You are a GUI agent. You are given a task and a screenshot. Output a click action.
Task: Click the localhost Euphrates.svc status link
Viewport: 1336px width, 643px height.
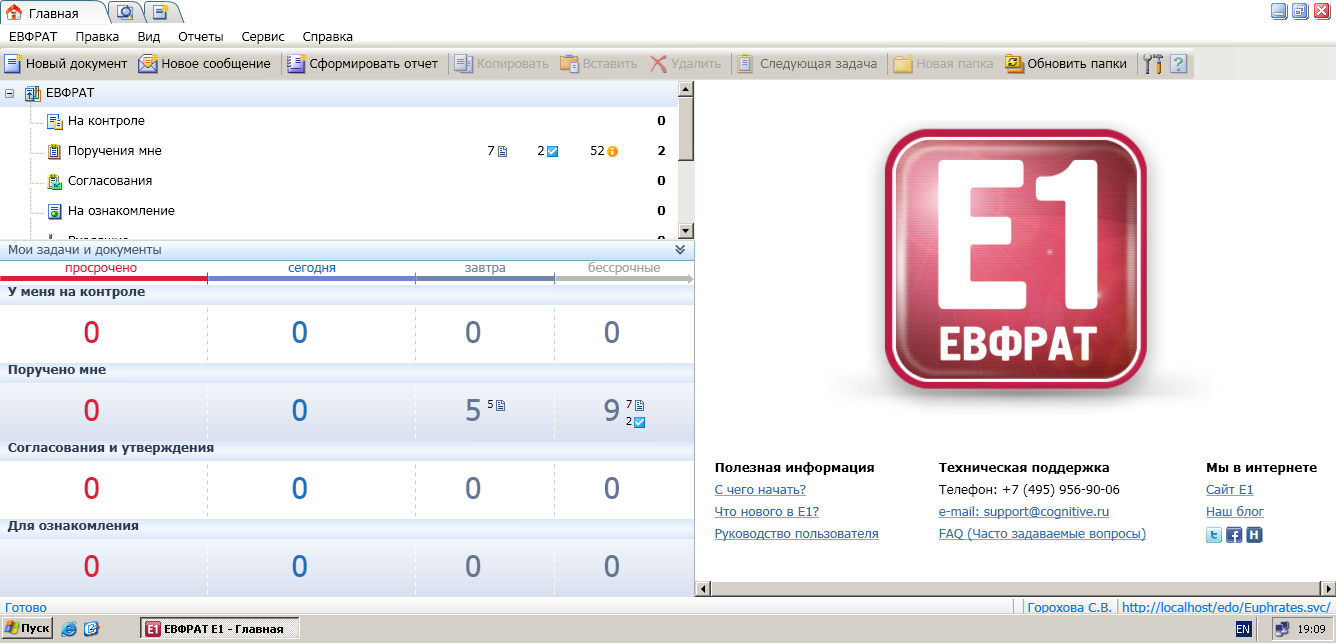1226,607
